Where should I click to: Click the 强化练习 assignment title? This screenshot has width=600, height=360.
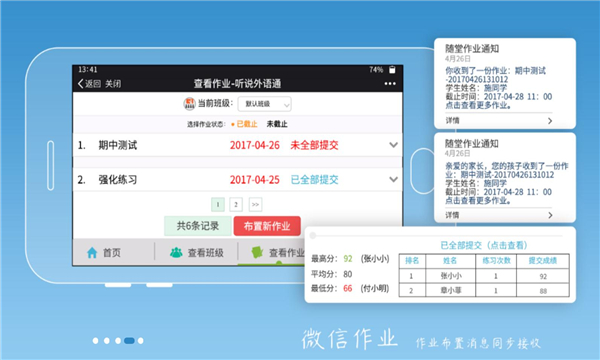pos(118,180)
